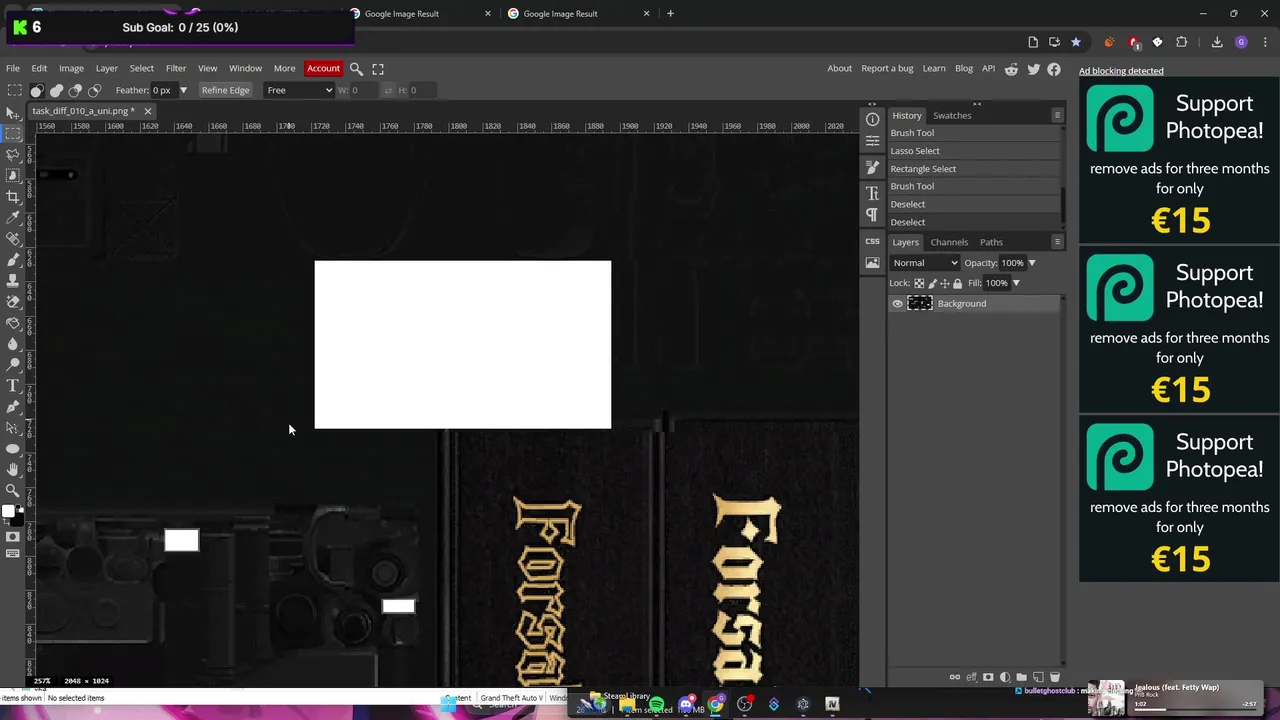Viewport: 1280px width, 720px height.
Task: Open the Learn link
Action: click(x=934, y=69)
